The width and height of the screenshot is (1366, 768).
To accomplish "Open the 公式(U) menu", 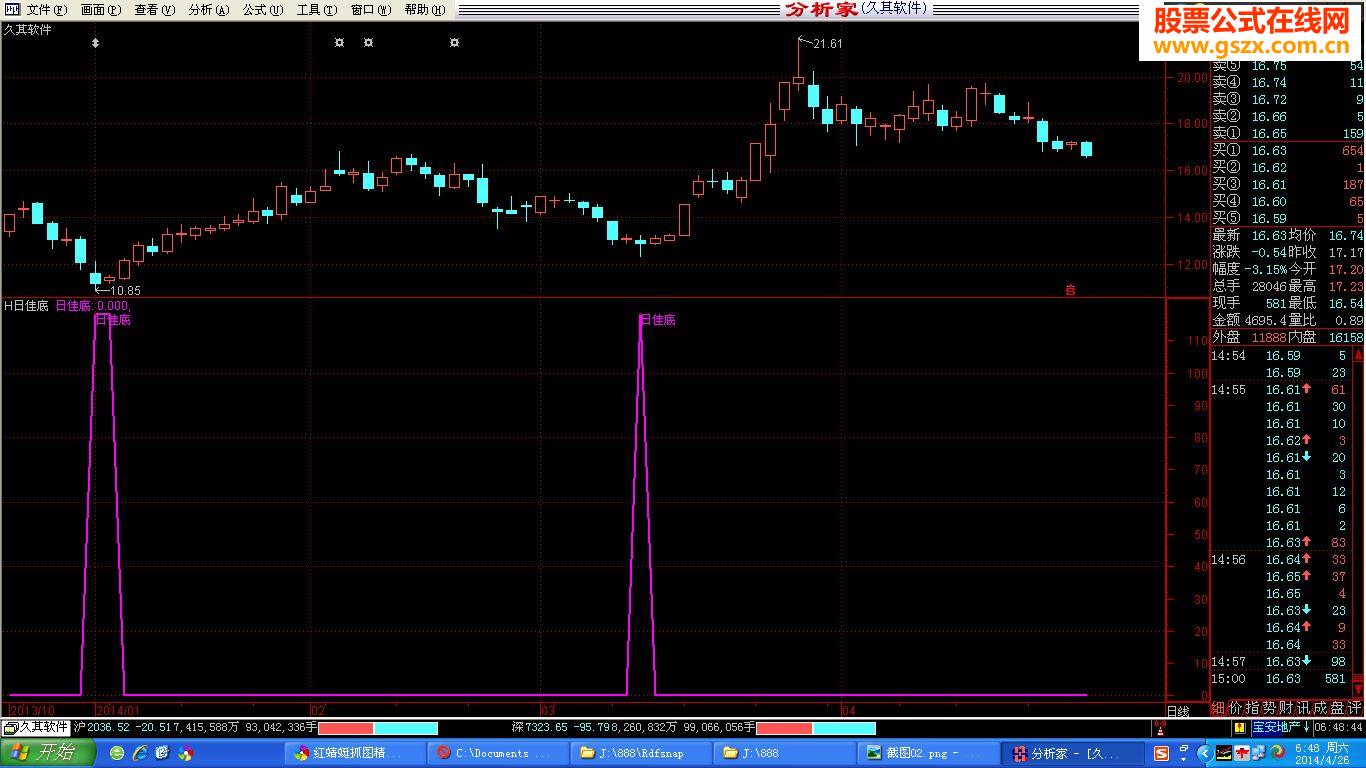I will click(263, 10).
